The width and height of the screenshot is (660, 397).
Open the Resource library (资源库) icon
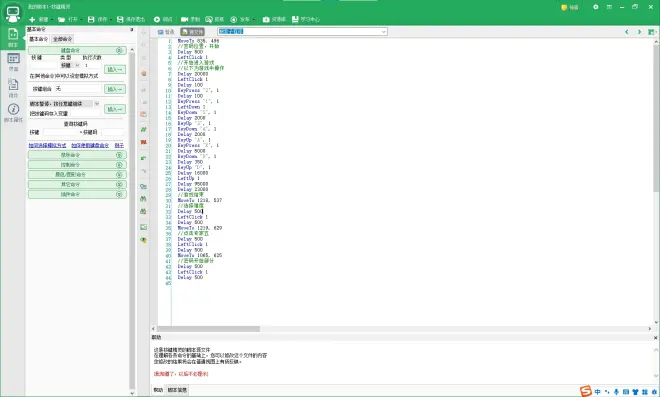[x=266, y=19]
